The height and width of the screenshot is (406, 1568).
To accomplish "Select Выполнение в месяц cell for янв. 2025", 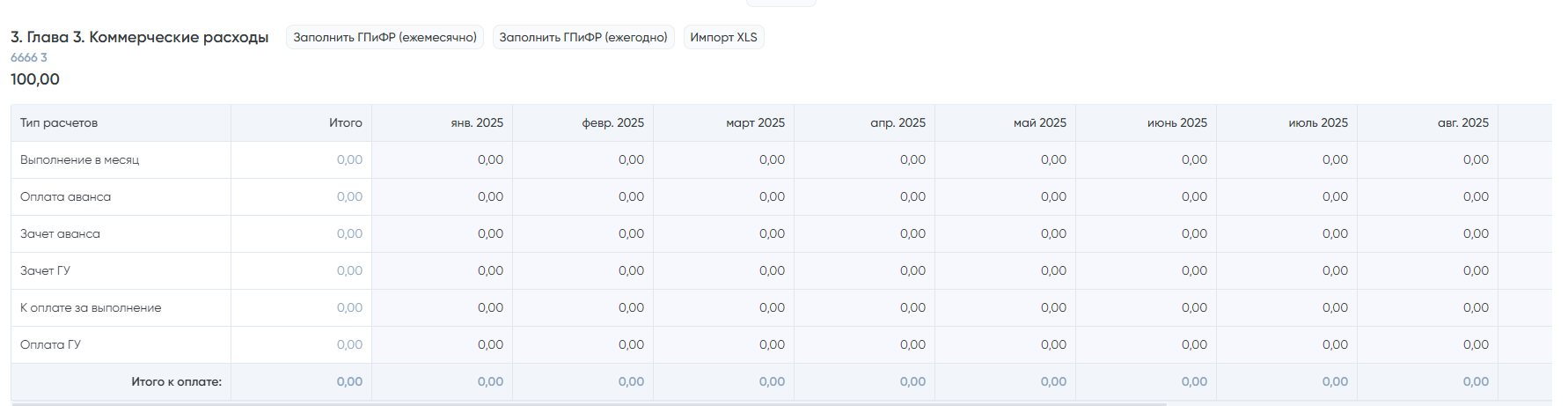I will click(443, 159).
